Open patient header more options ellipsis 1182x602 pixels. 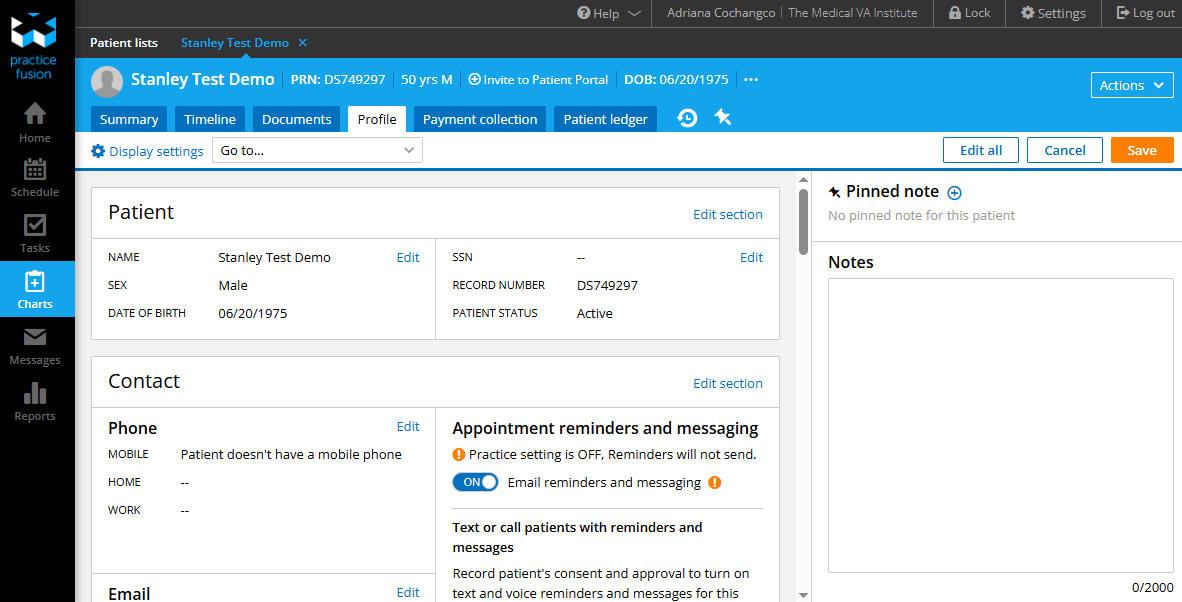point(751,79)
